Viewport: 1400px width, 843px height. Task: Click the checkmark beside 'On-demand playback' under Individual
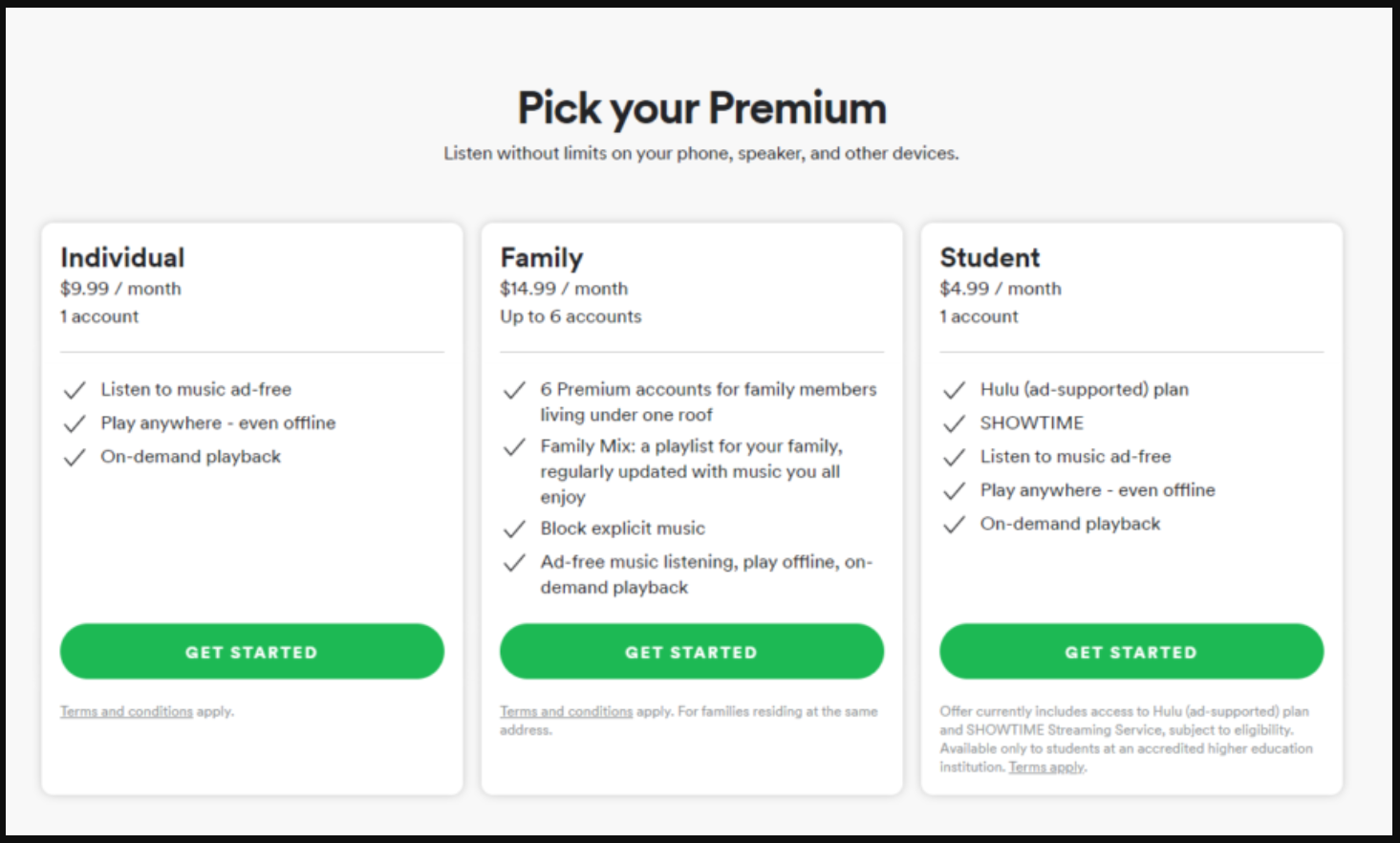point(75,457)
